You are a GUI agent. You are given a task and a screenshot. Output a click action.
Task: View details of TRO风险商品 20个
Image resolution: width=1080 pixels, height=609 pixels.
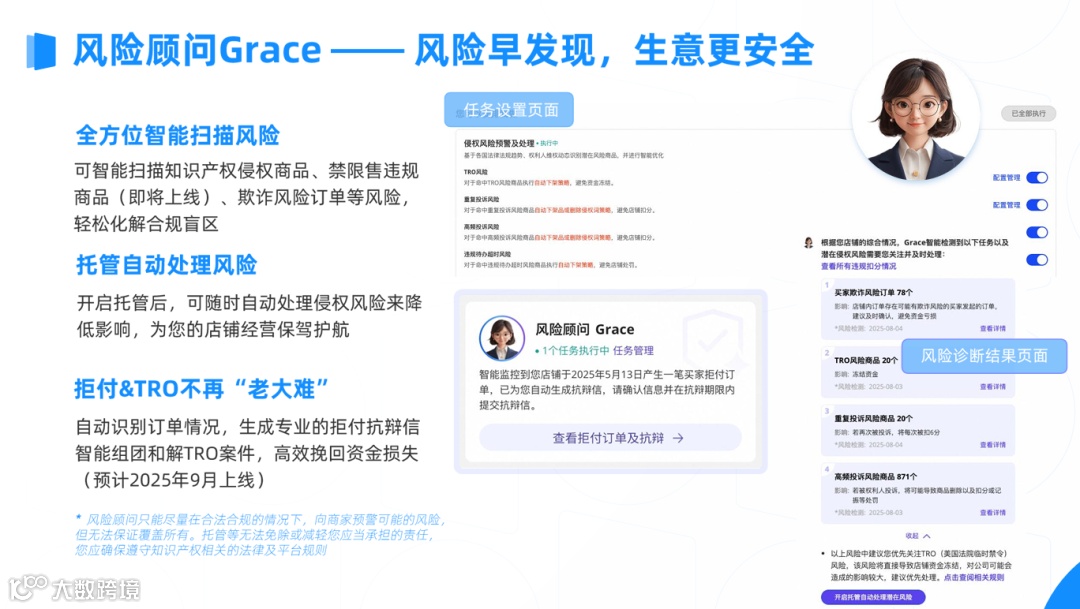point(993,386)
